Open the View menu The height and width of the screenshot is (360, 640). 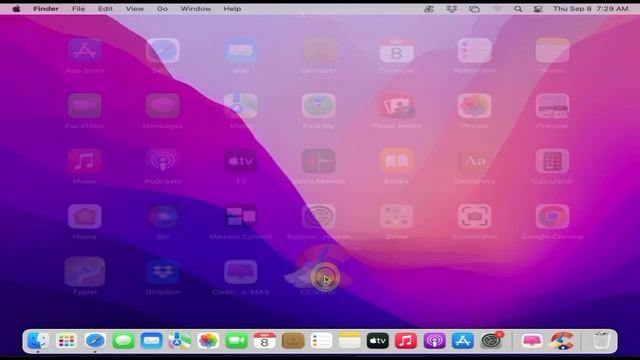[134, 9]
